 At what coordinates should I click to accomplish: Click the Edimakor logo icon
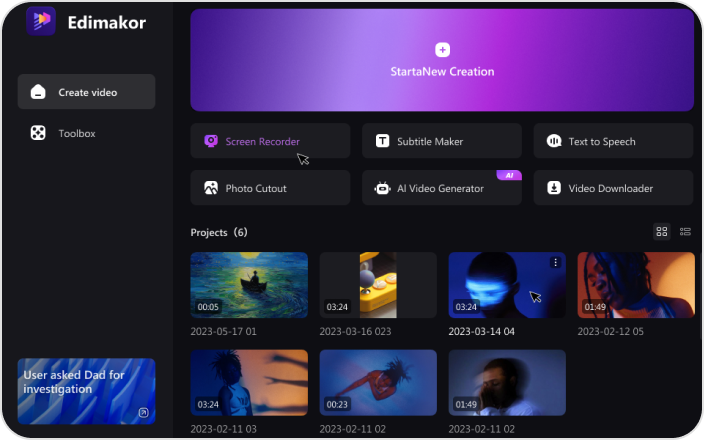click(41, 21)
